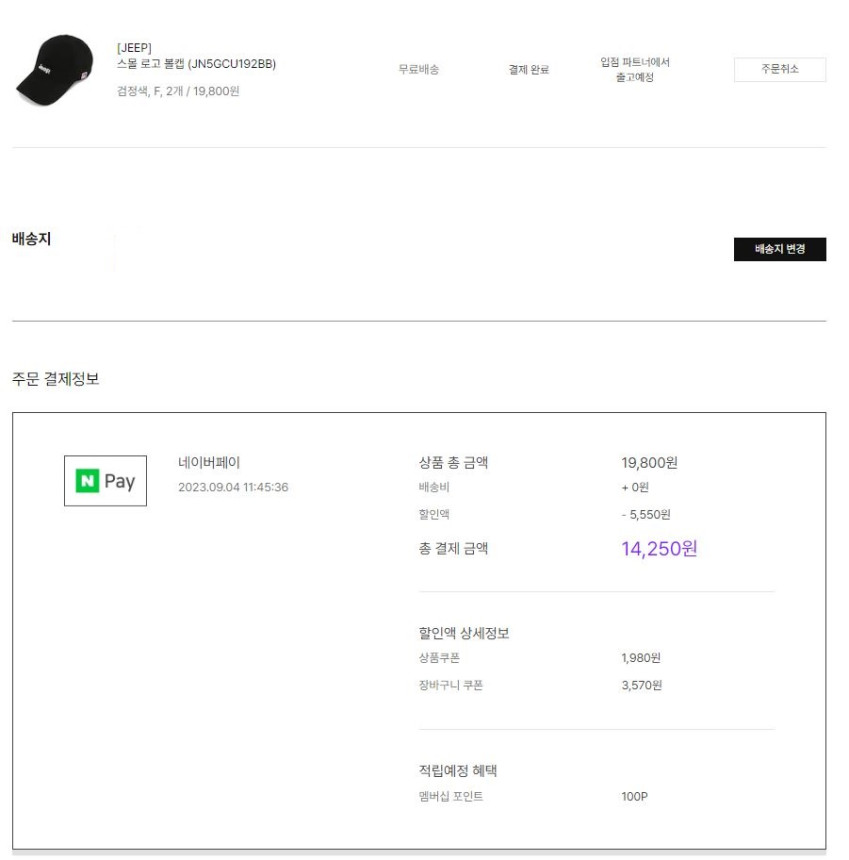Click the purple 14,250원 total amount
The image size is (849, 860).
click(659, 548)
